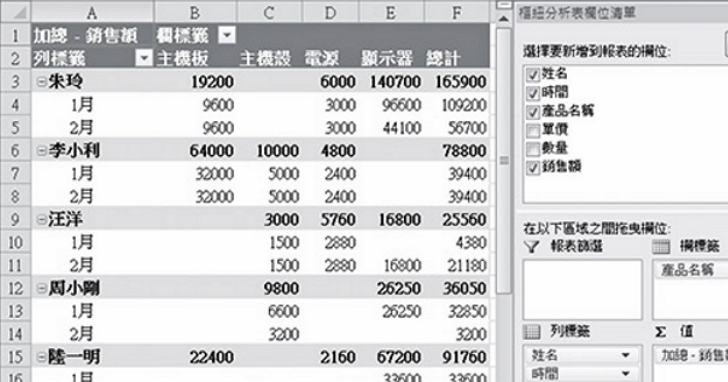Select the 顯示器 column label cell
Viewport: 728px width, 382px height.
[391, 58]
